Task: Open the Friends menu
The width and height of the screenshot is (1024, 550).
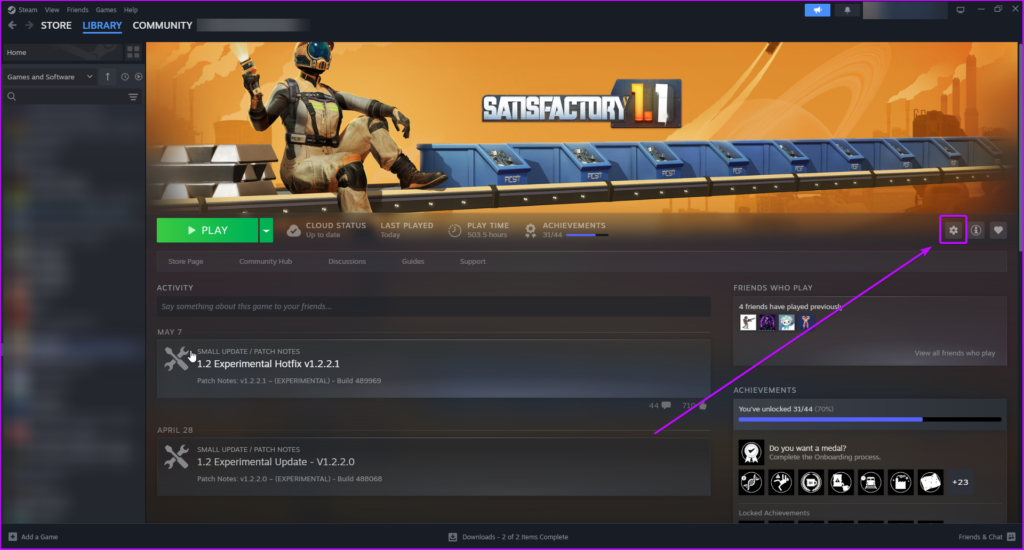Action: tap(77, 10)
